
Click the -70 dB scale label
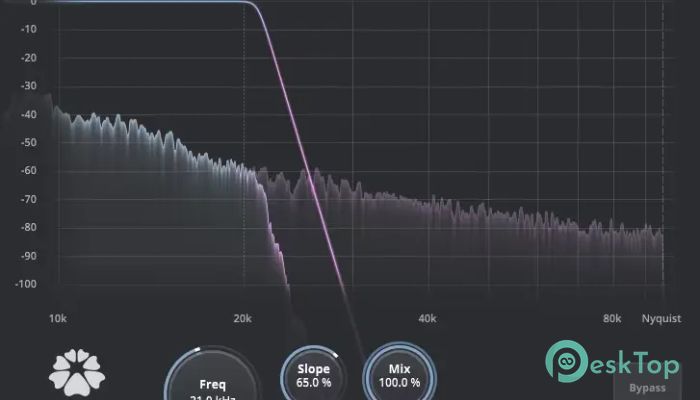[x=27, y=200]
